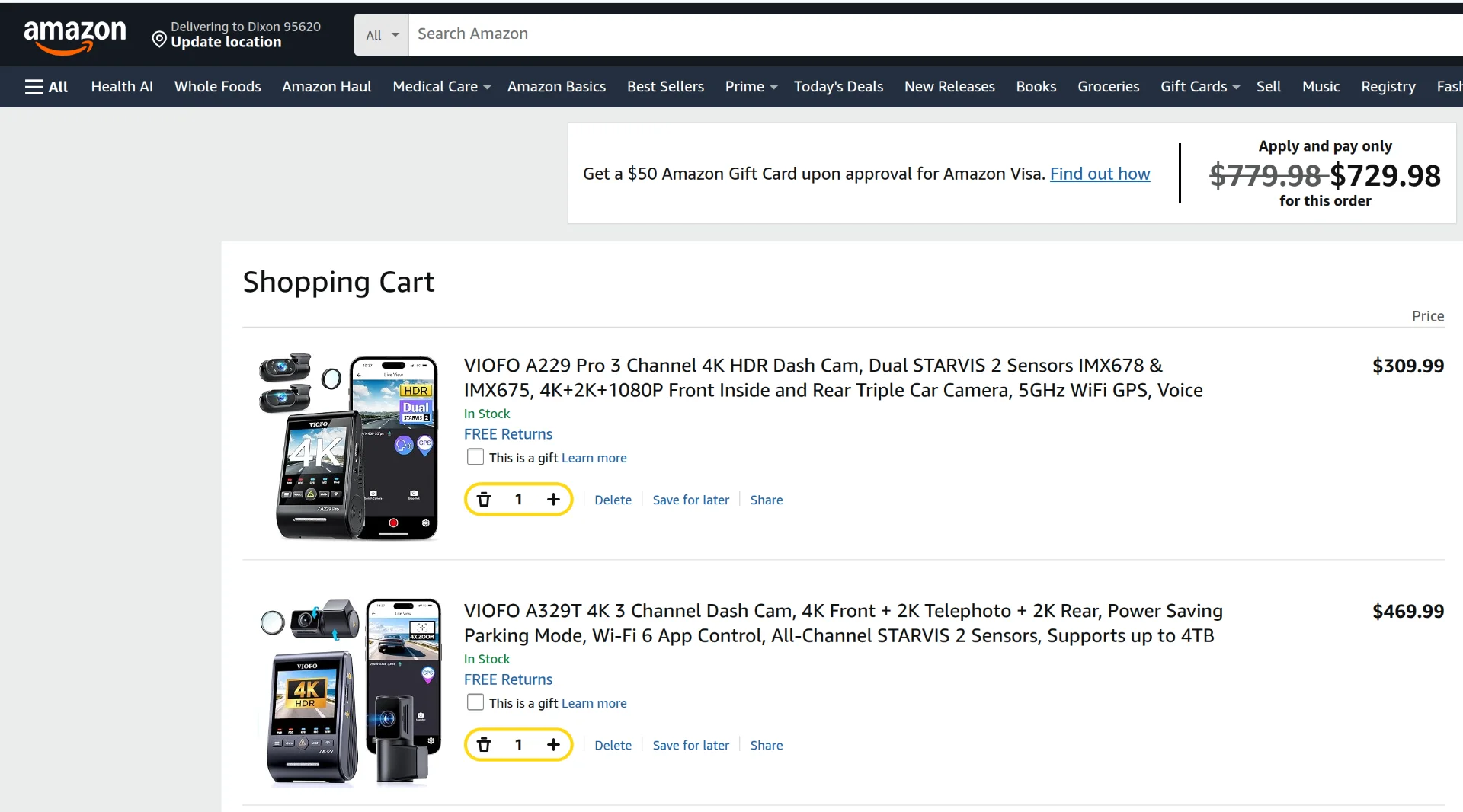
Task: Open VIOFO A229 Pro product thumbnail
Action: [x=350, y=446]
